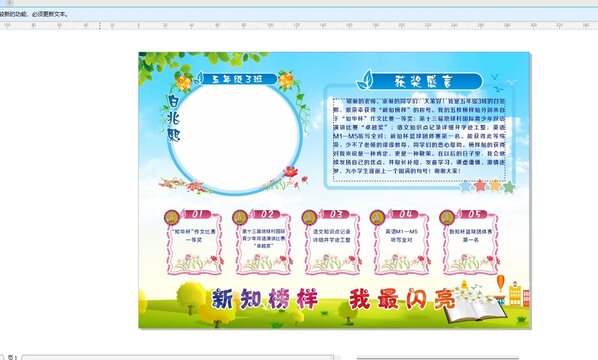Viewport: 598px width, 360px height.
Task: Select the 02 award card number badge
Action: pyautogui.click(x=266, y=214)
